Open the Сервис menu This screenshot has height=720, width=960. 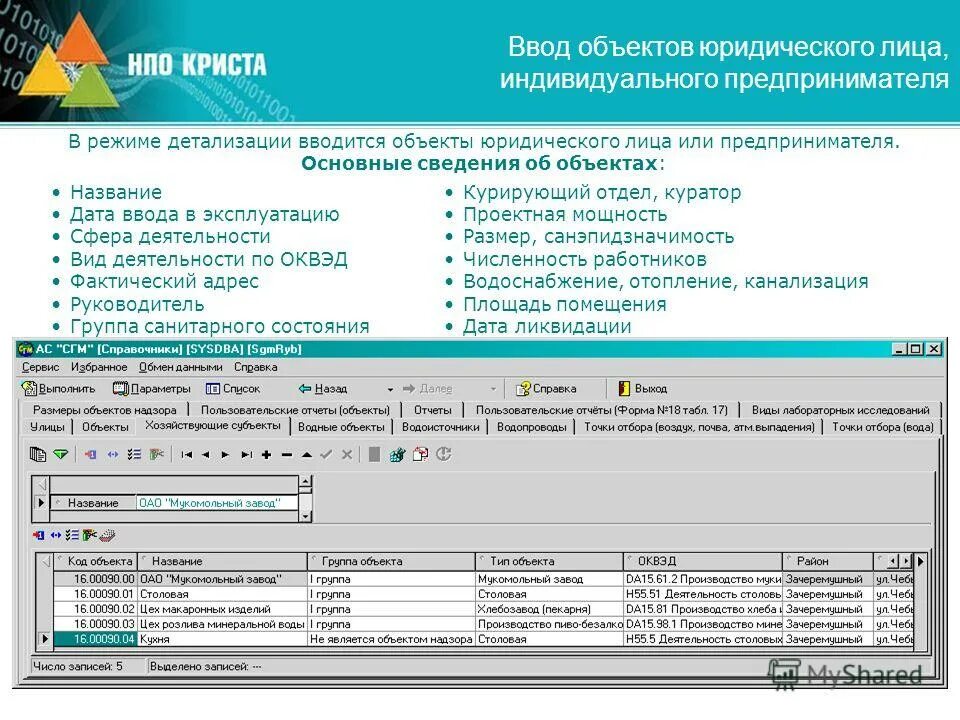40,367
